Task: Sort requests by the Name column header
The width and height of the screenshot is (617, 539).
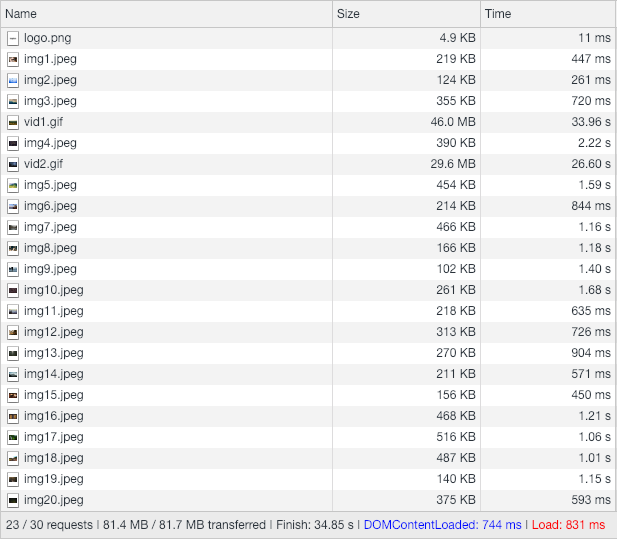Action: click(x=21, y=14)
